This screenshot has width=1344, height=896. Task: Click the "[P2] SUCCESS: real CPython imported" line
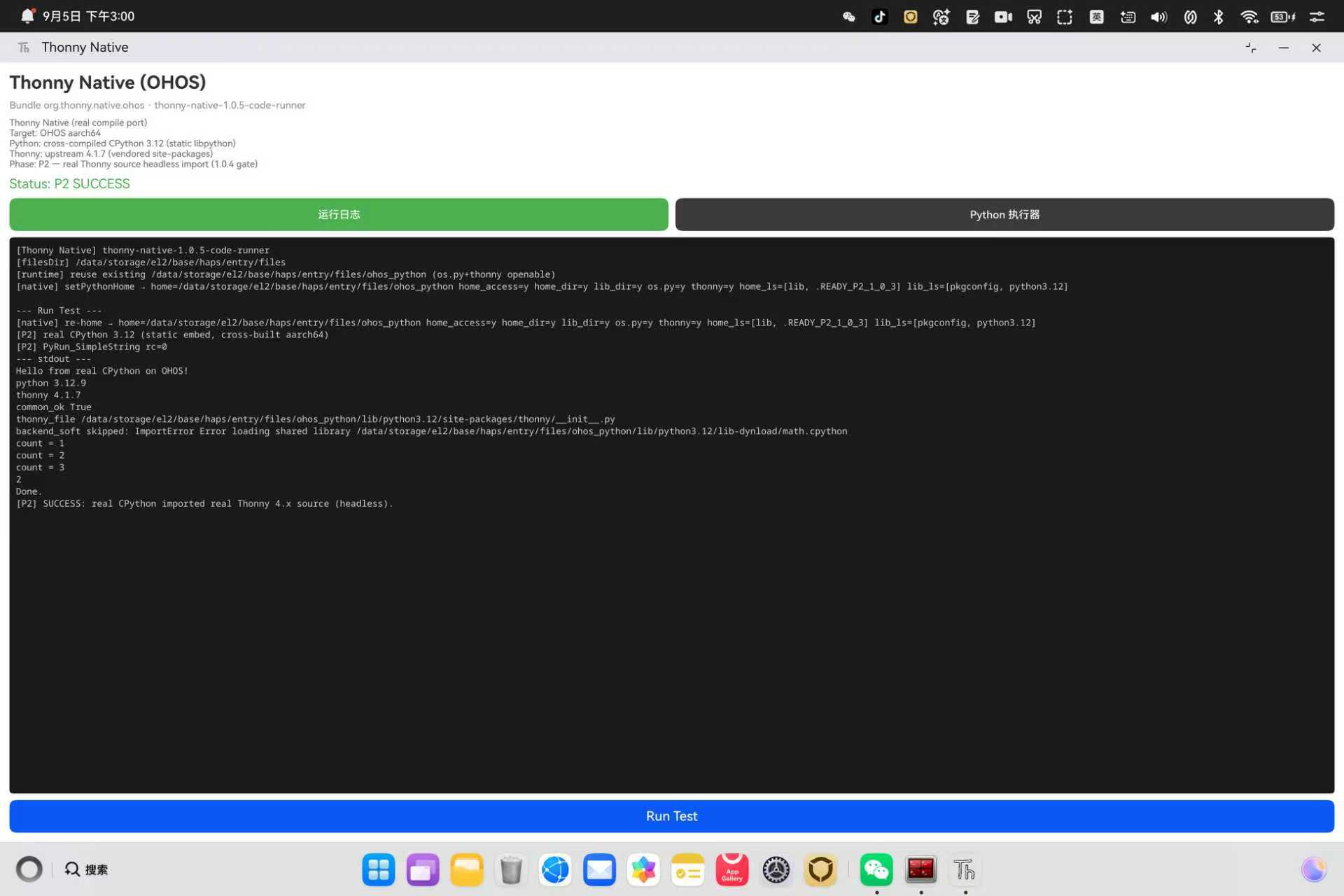(204, 503)
